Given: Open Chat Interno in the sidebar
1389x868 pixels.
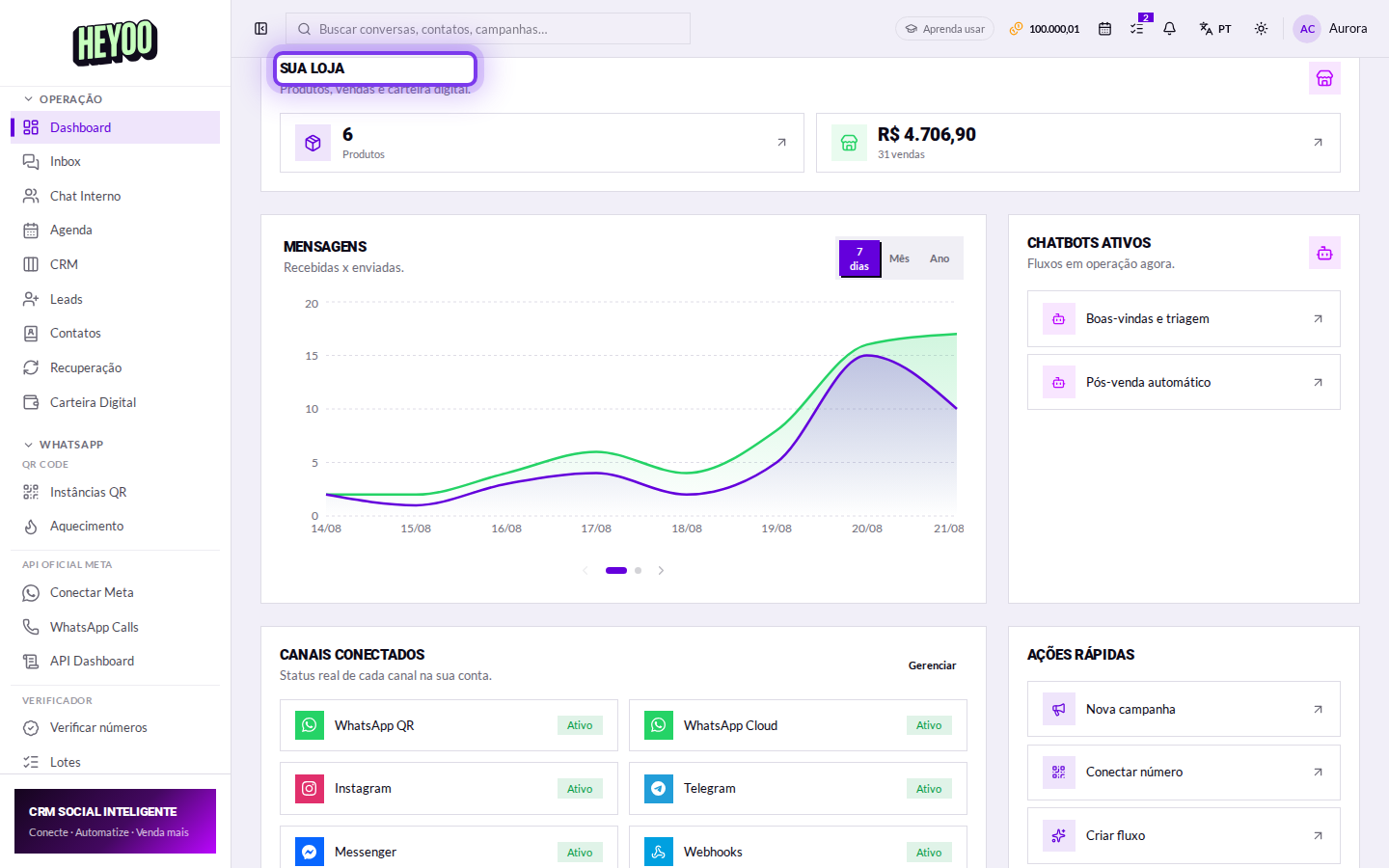Looking at the screenshot, I should pyautogui.click(x=116, y=196).
